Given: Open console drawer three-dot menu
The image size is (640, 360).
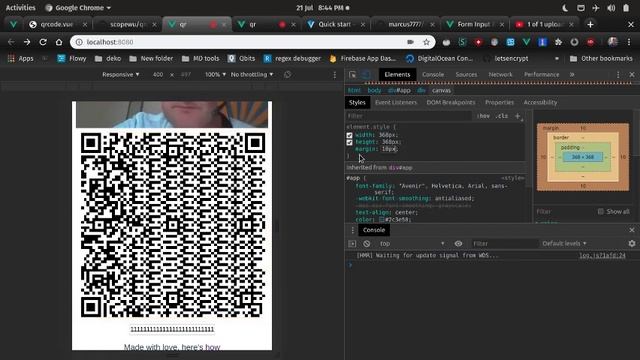Looking at the screenshot, I should coord(352,230).
